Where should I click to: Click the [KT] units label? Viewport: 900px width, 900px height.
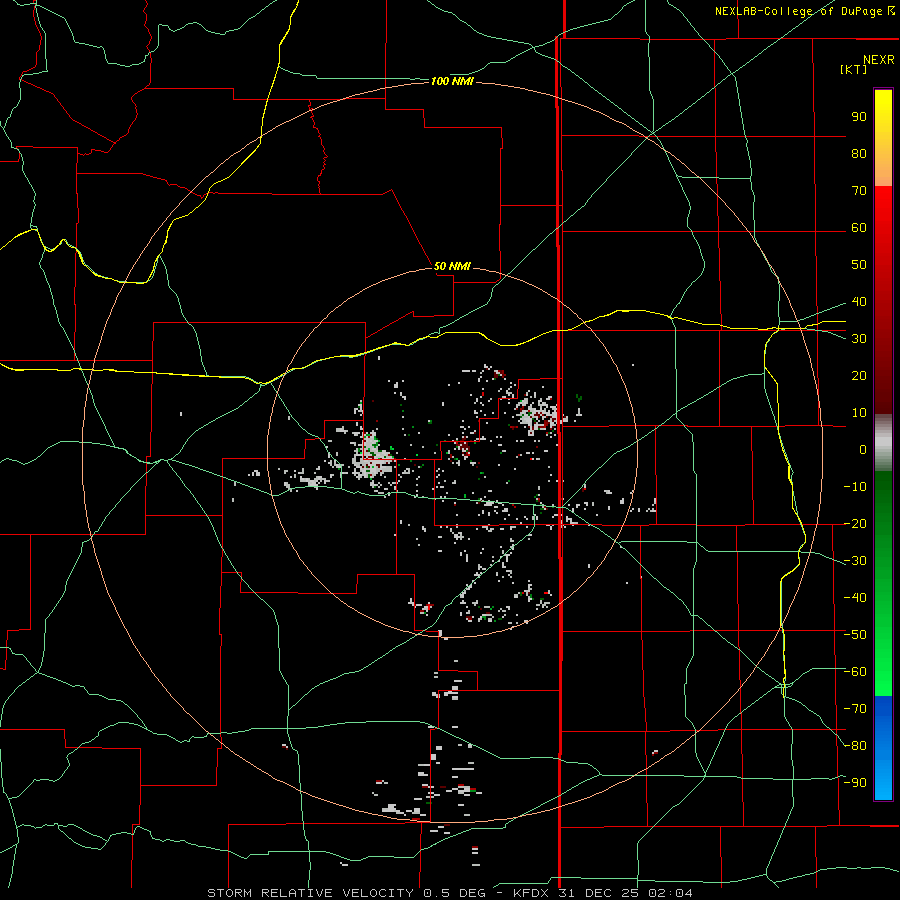[x=854, y=69]
